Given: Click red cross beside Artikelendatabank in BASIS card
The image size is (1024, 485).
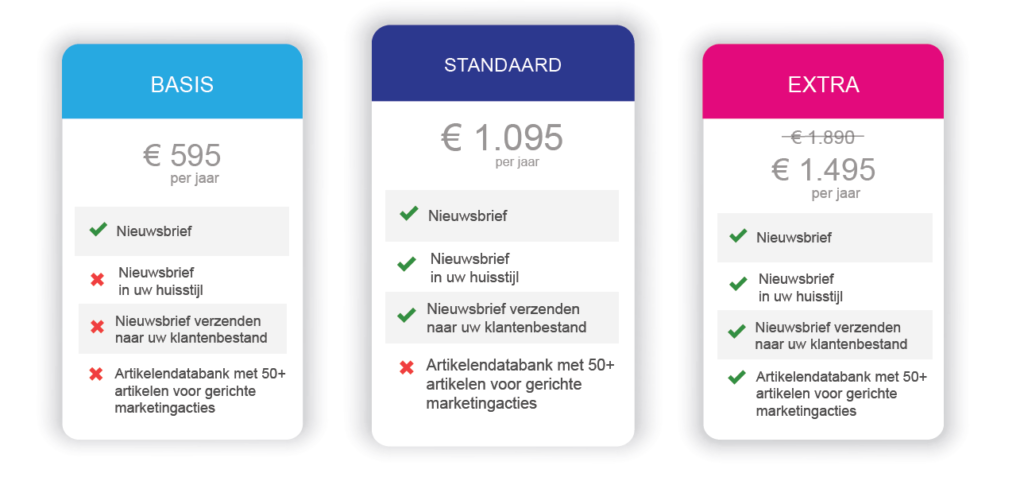Looking at the screenshot, I should point(96,374).
